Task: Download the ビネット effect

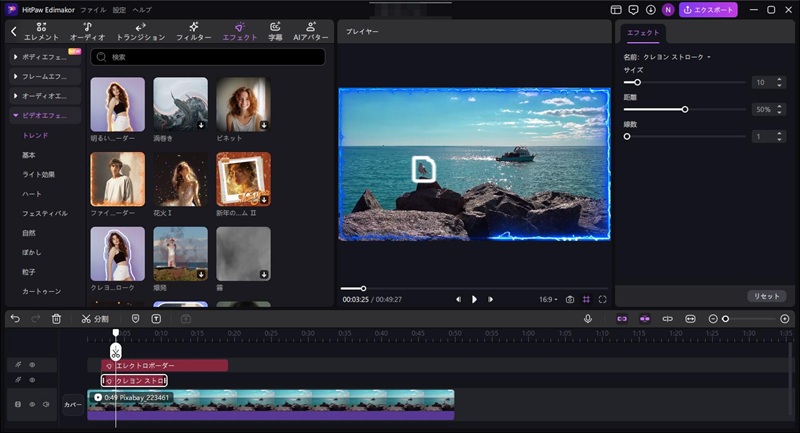Action: (x=264, y=125)
